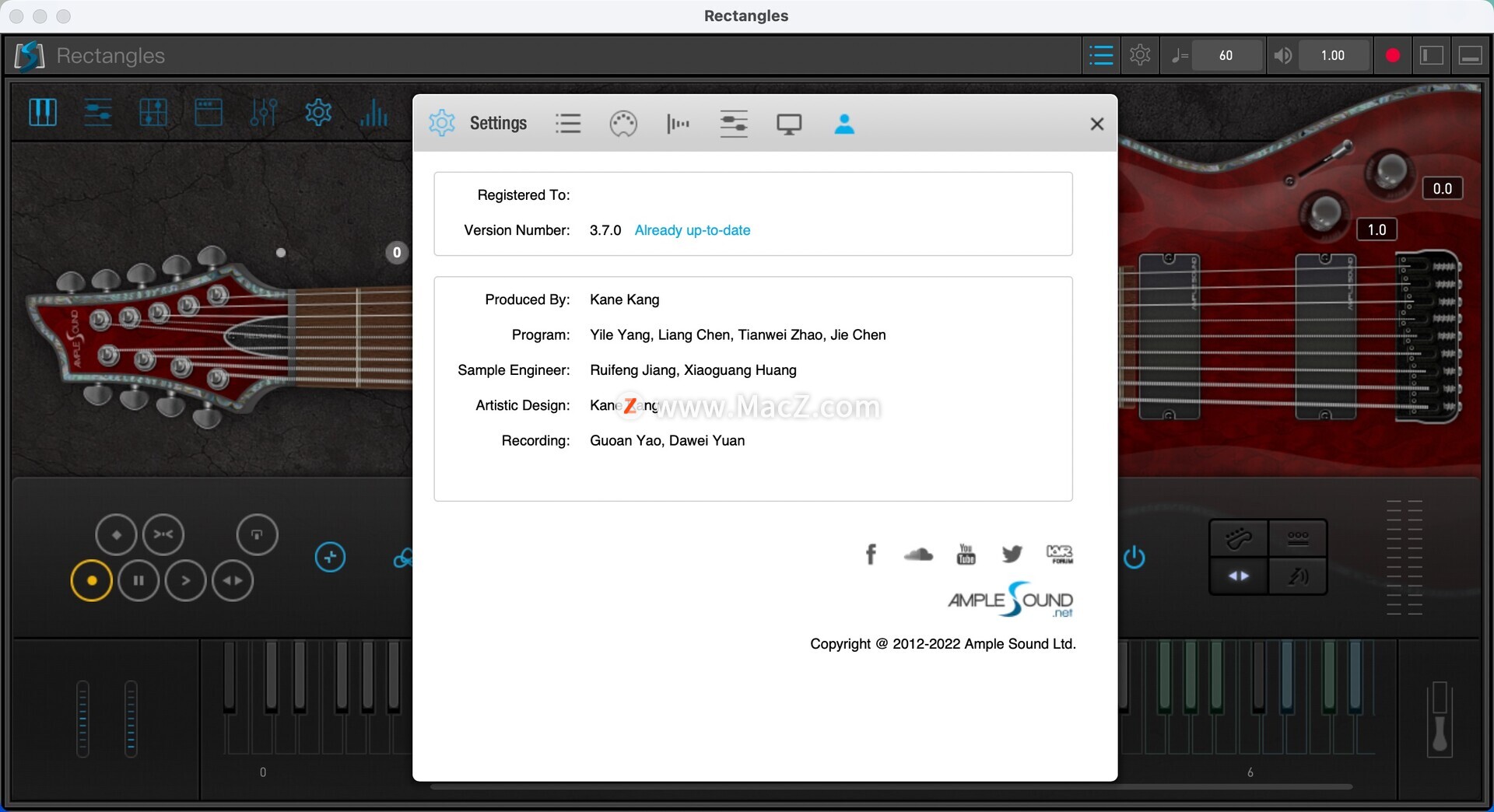Open the Facebook link icon

tap(871, 554)
